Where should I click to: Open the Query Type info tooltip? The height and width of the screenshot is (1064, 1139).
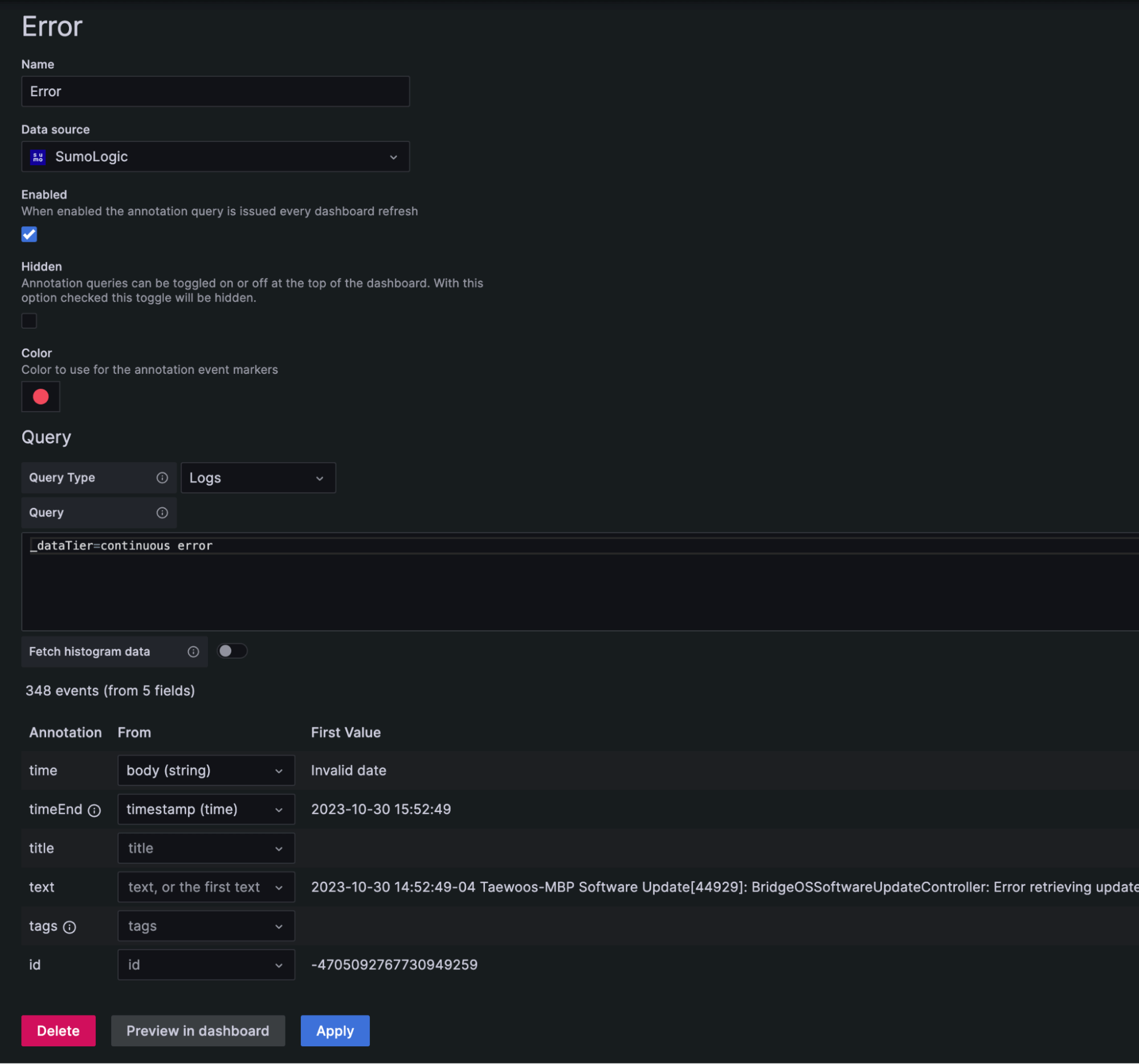coord(163,477)
